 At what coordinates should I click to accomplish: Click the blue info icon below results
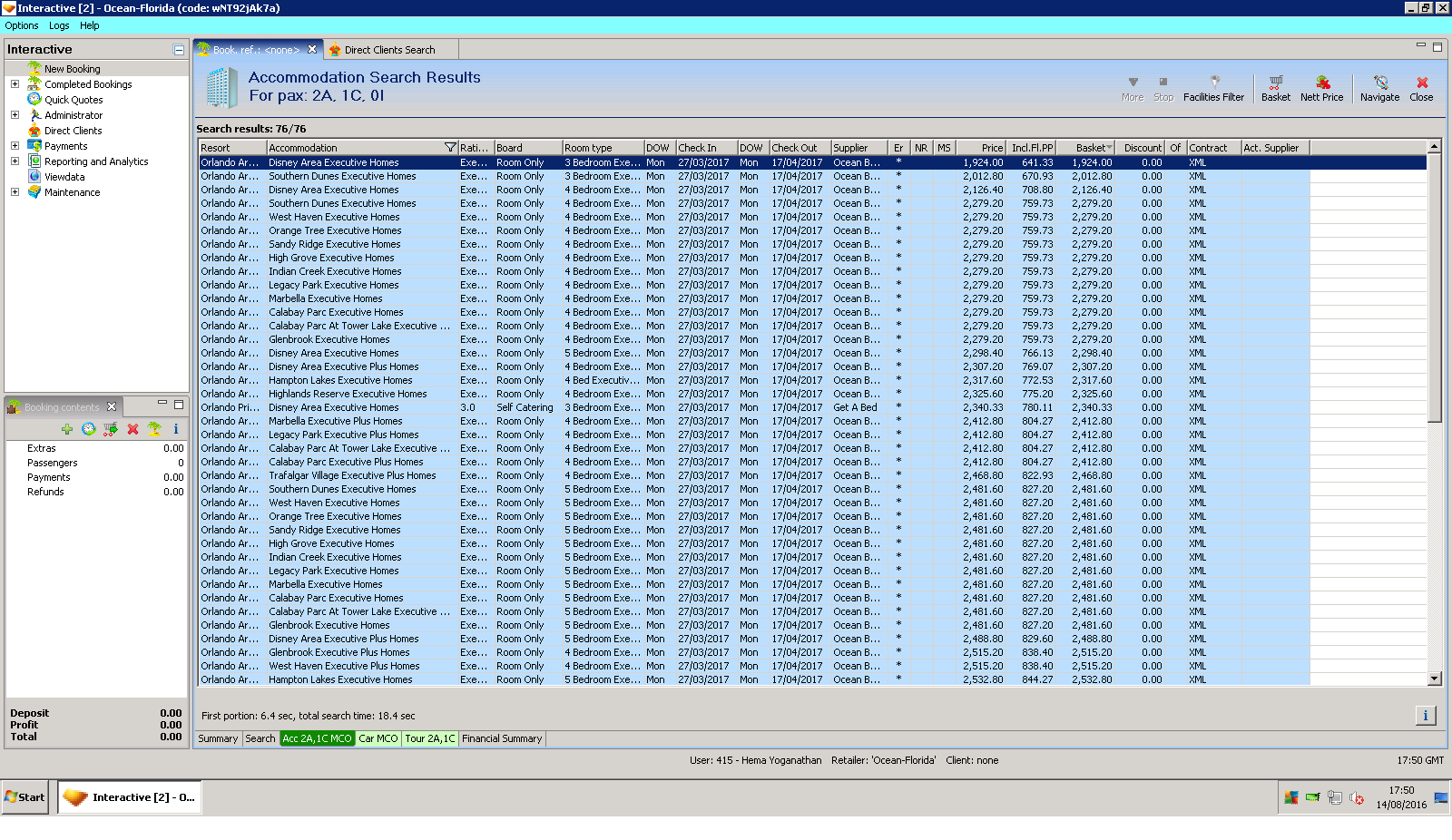click(x=1425, y=716)
